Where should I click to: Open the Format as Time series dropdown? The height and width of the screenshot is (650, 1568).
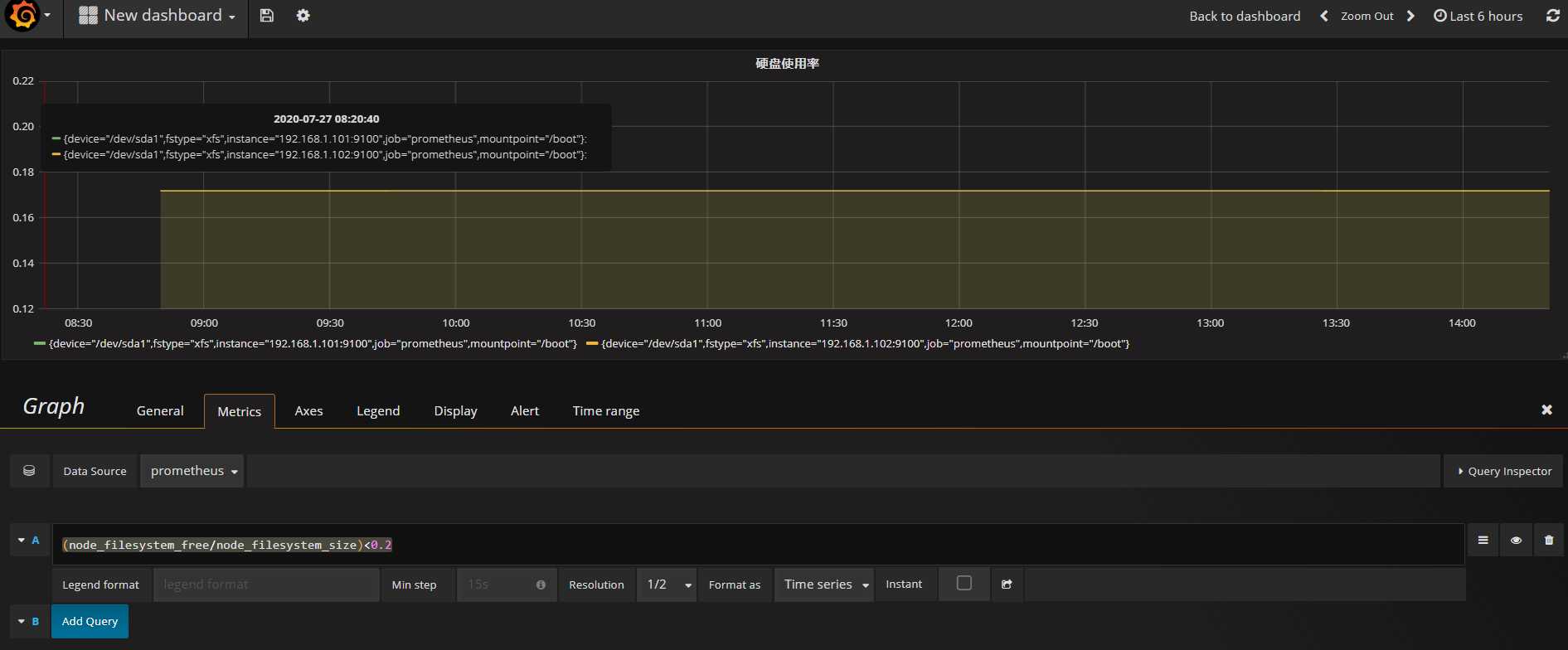click(x=824, y=585)
